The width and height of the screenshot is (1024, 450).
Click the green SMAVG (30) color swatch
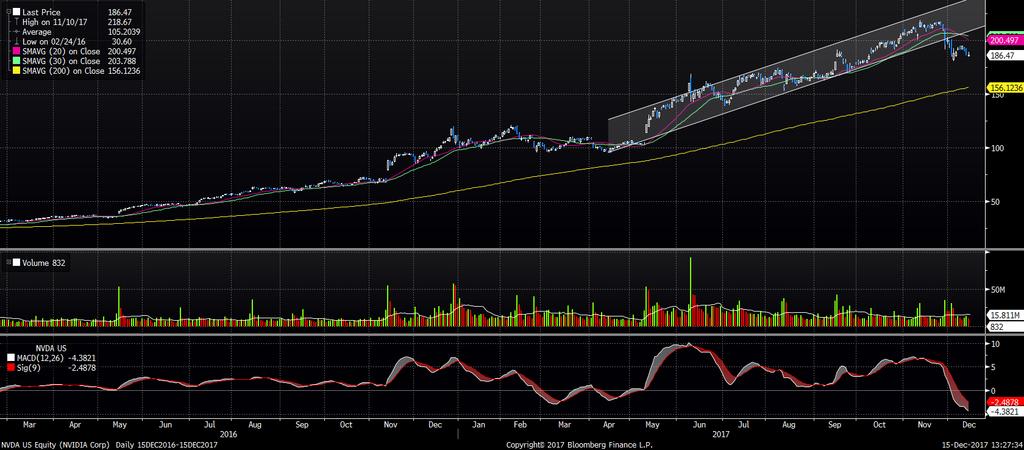click(x=16, y=61)
